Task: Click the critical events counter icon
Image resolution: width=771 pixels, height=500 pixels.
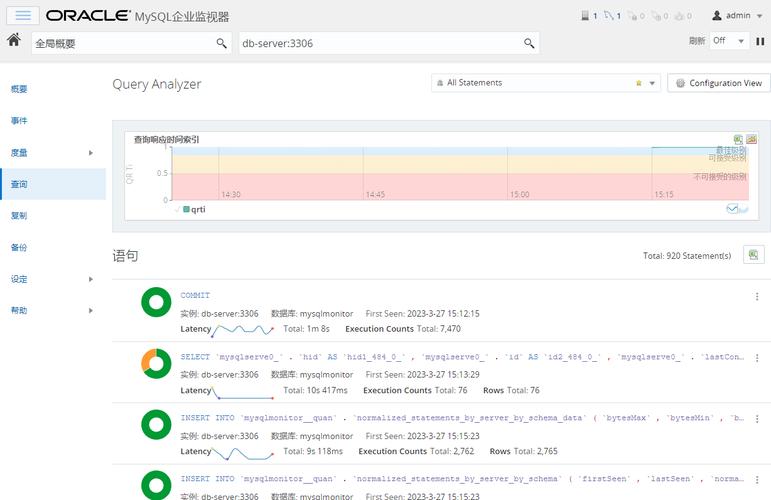Action: tap(656, 16)
